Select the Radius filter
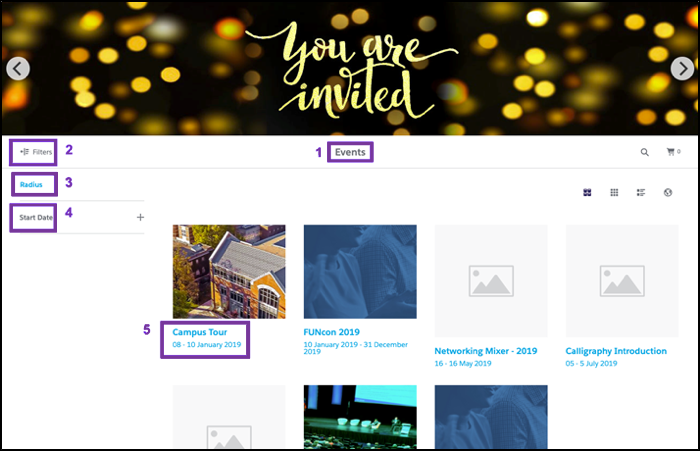The image size is (700, 451). (32, 184)
